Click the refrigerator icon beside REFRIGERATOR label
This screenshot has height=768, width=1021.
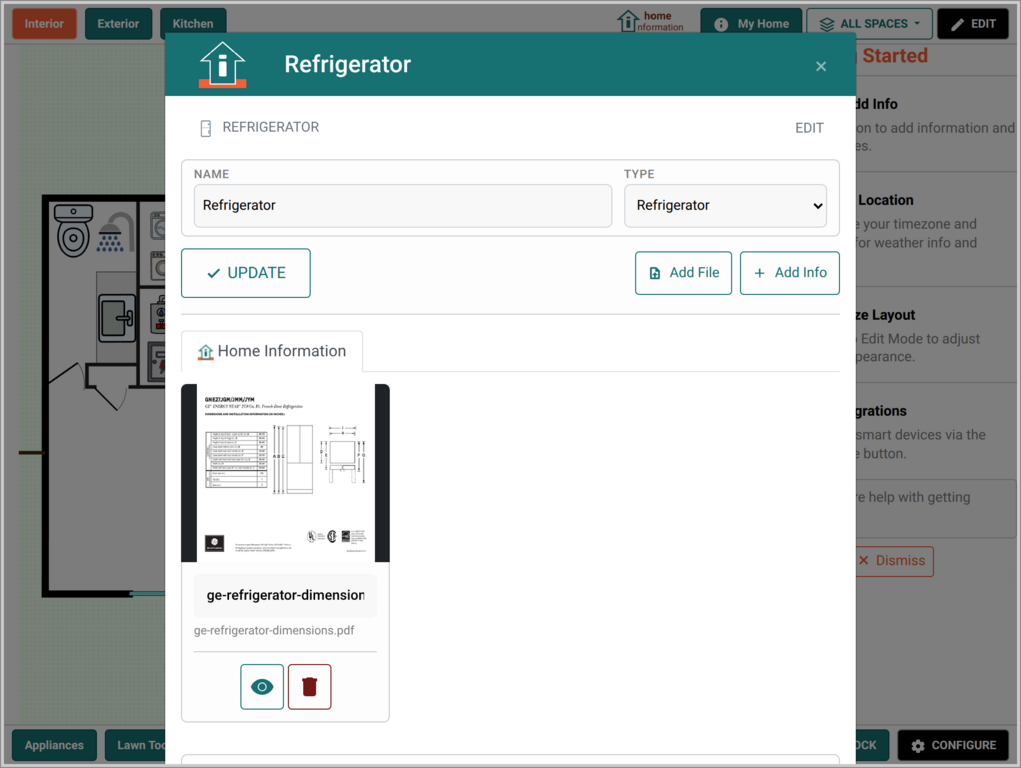(x=206, y=128)
